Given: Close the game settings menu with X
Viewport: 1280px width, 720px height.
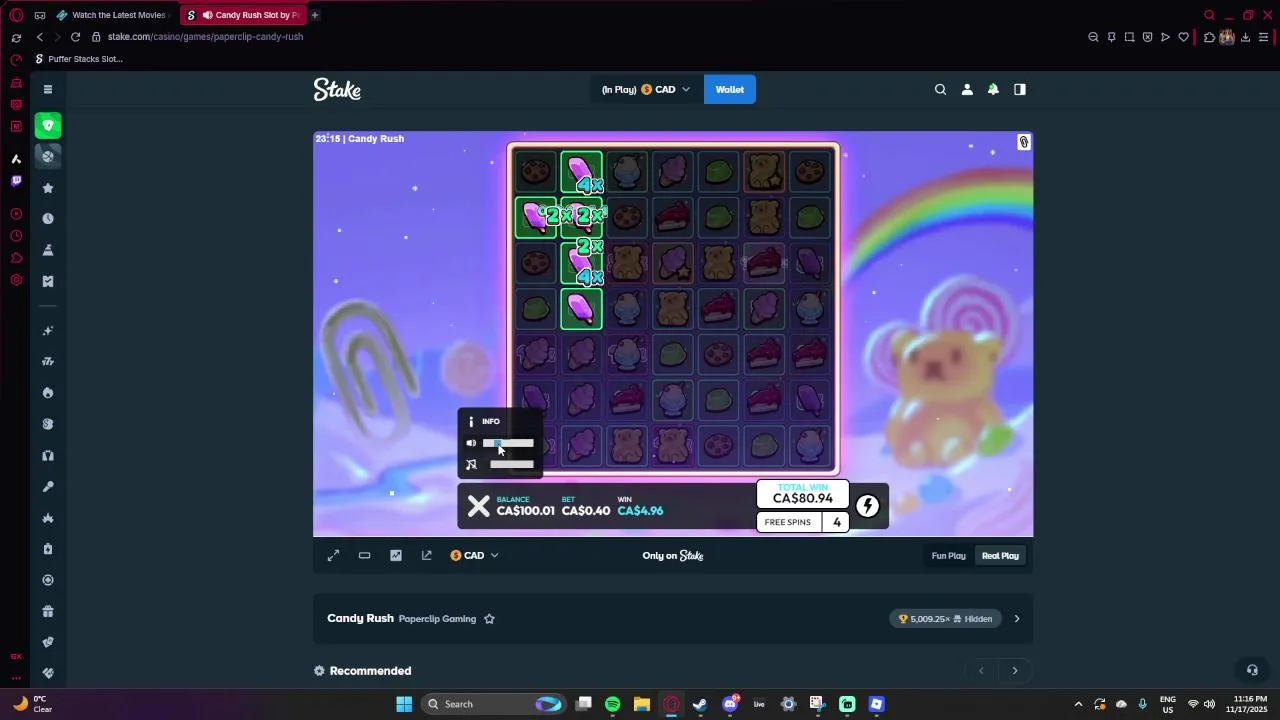Looking at the screenshot, I should pos(479,507).
